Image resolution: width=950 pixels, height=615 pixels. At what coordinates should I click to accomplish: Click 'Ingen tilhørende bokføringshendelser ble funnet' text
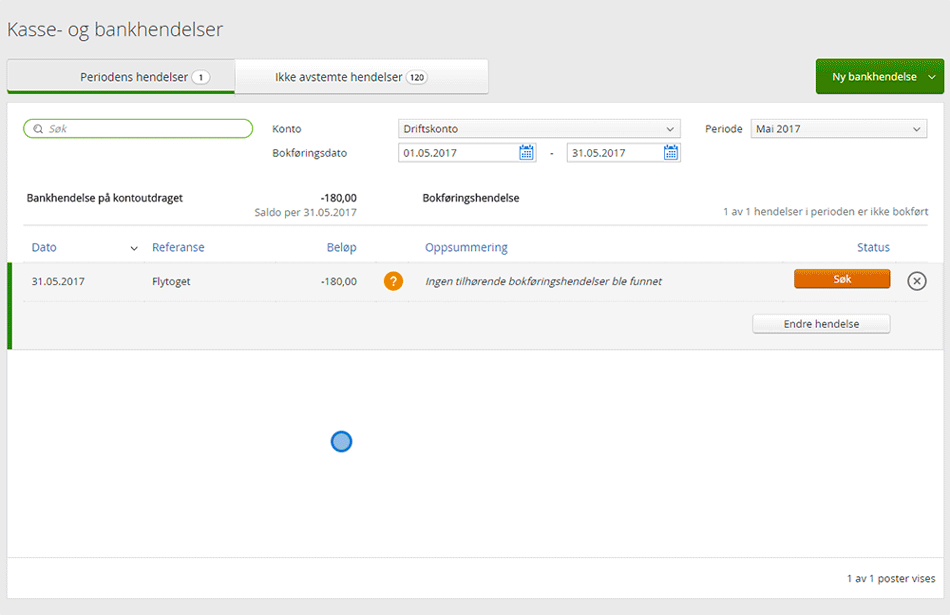[x=543, y=281]
